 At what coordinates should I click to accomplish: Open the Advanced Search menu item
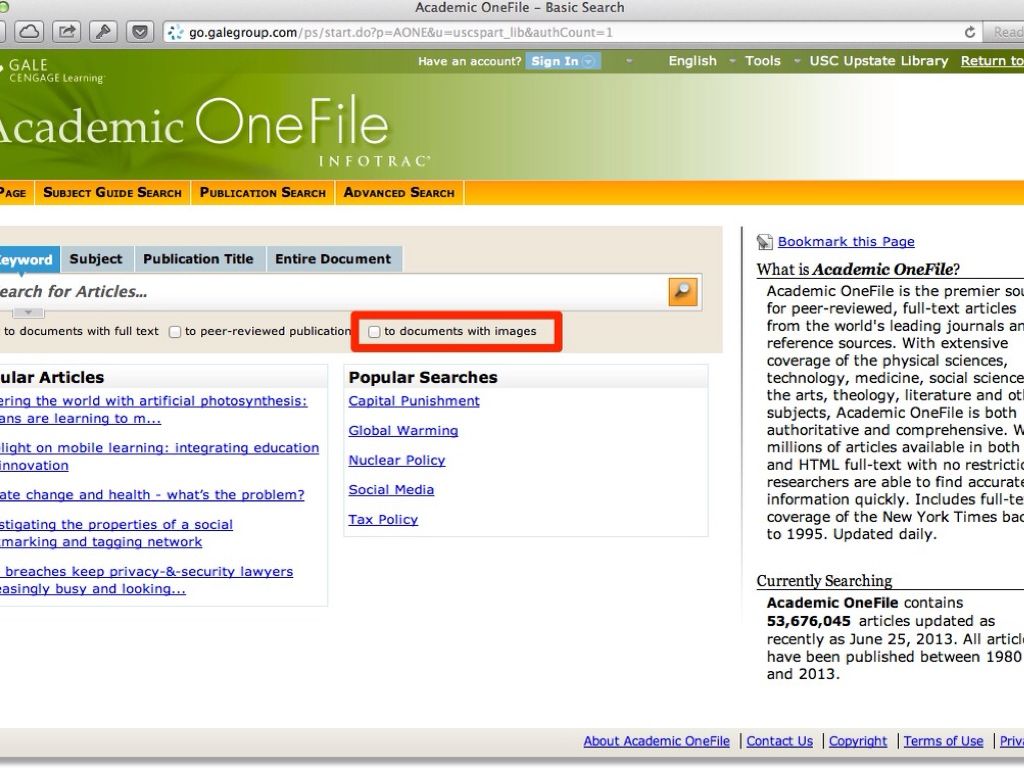coord(399,193)
